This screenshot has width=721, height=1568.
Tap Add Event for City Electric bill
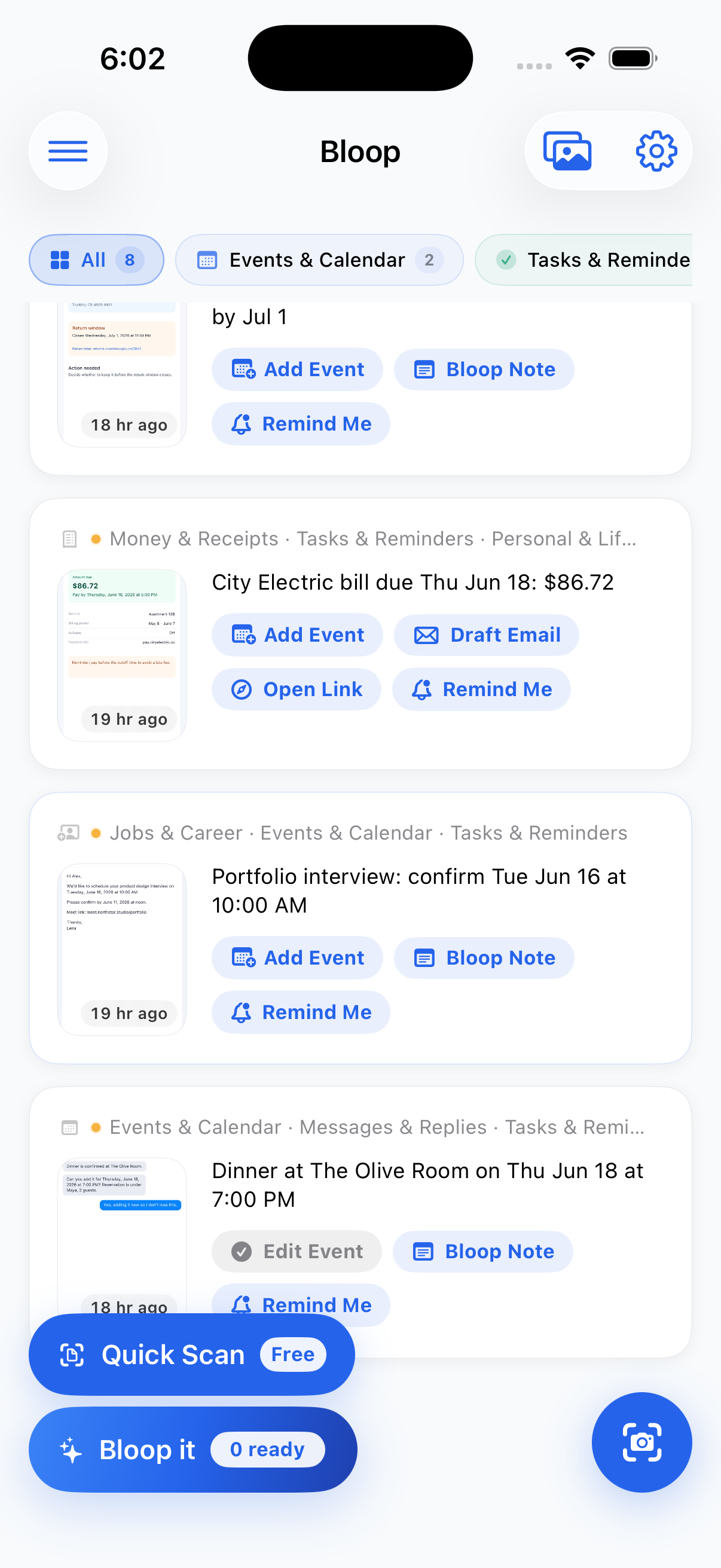pyautogui.click(x=298, y=635)
